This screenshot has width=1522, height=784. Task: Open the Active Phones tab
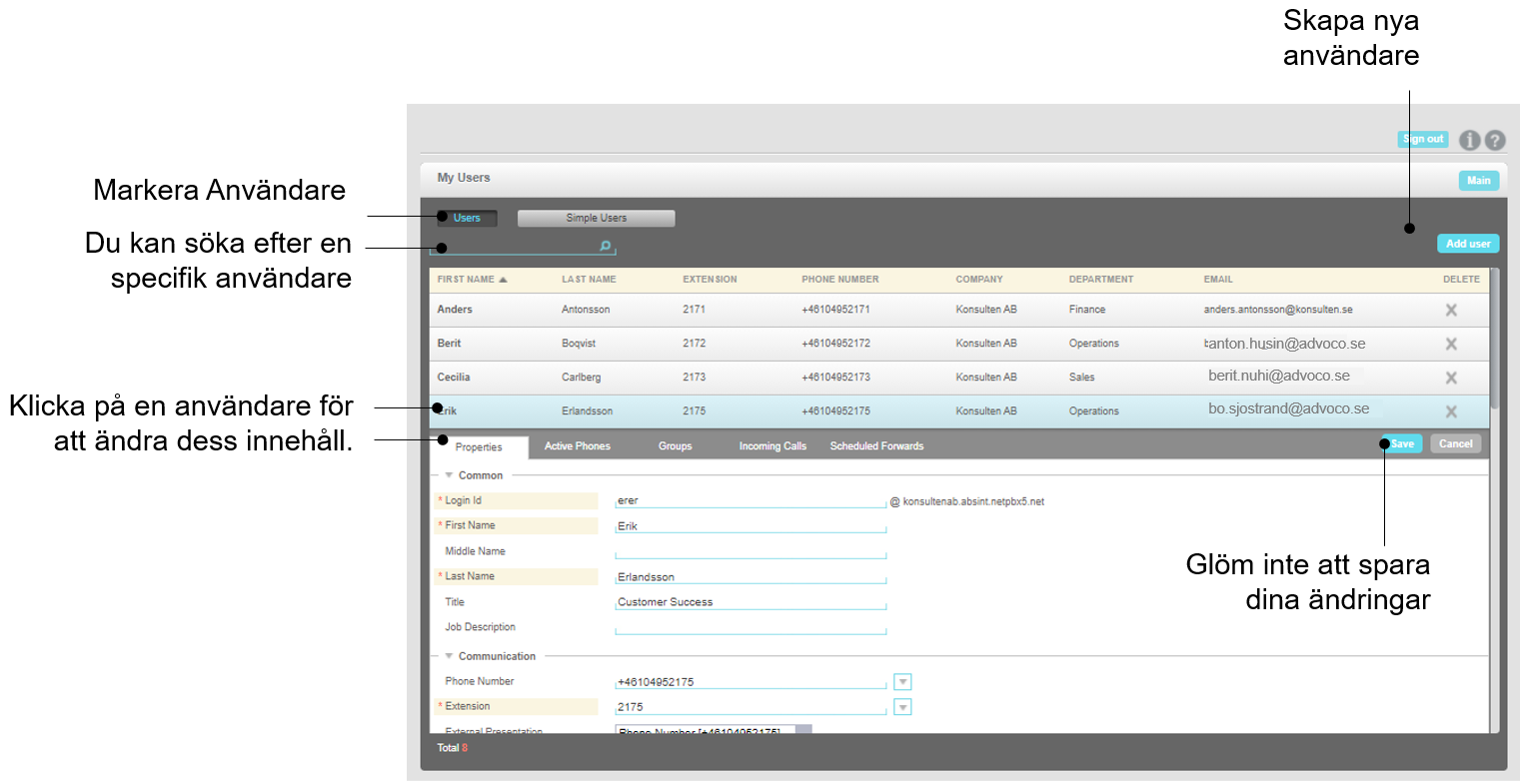(x=578, y=446)
